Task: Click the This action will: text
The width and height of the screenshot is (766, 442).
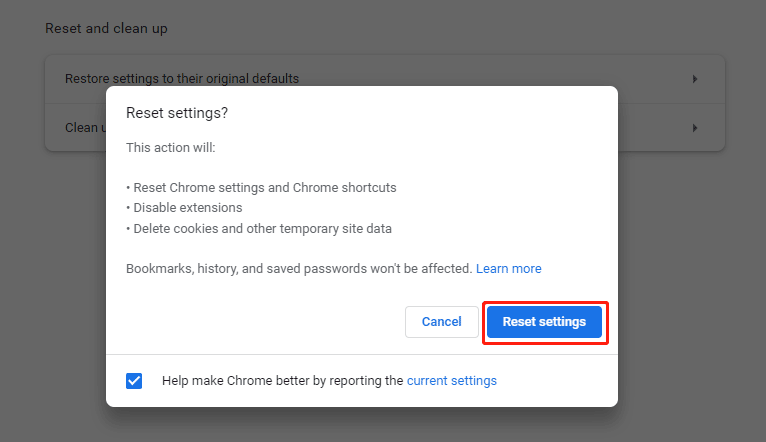Action: 170,147
